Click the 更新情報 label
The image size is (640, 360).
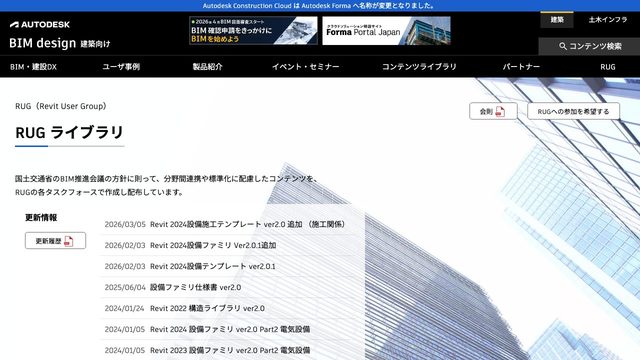41,218
